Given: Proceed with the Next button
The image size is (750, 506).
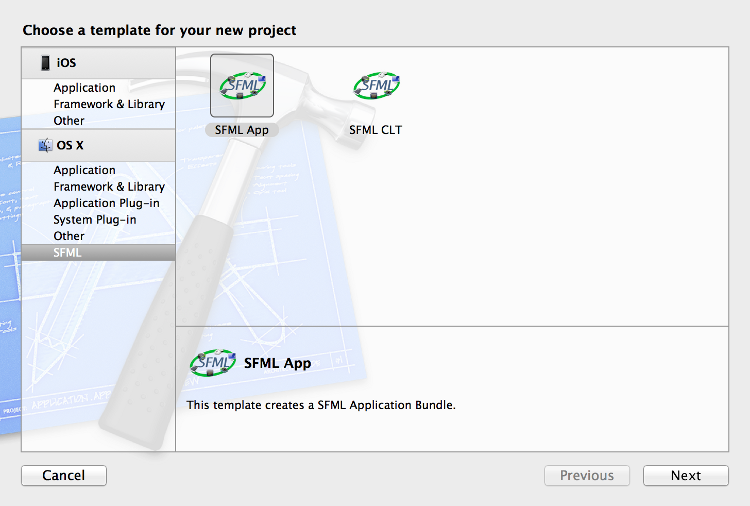Looking at the screenshot, I should (x=686, y=475).
